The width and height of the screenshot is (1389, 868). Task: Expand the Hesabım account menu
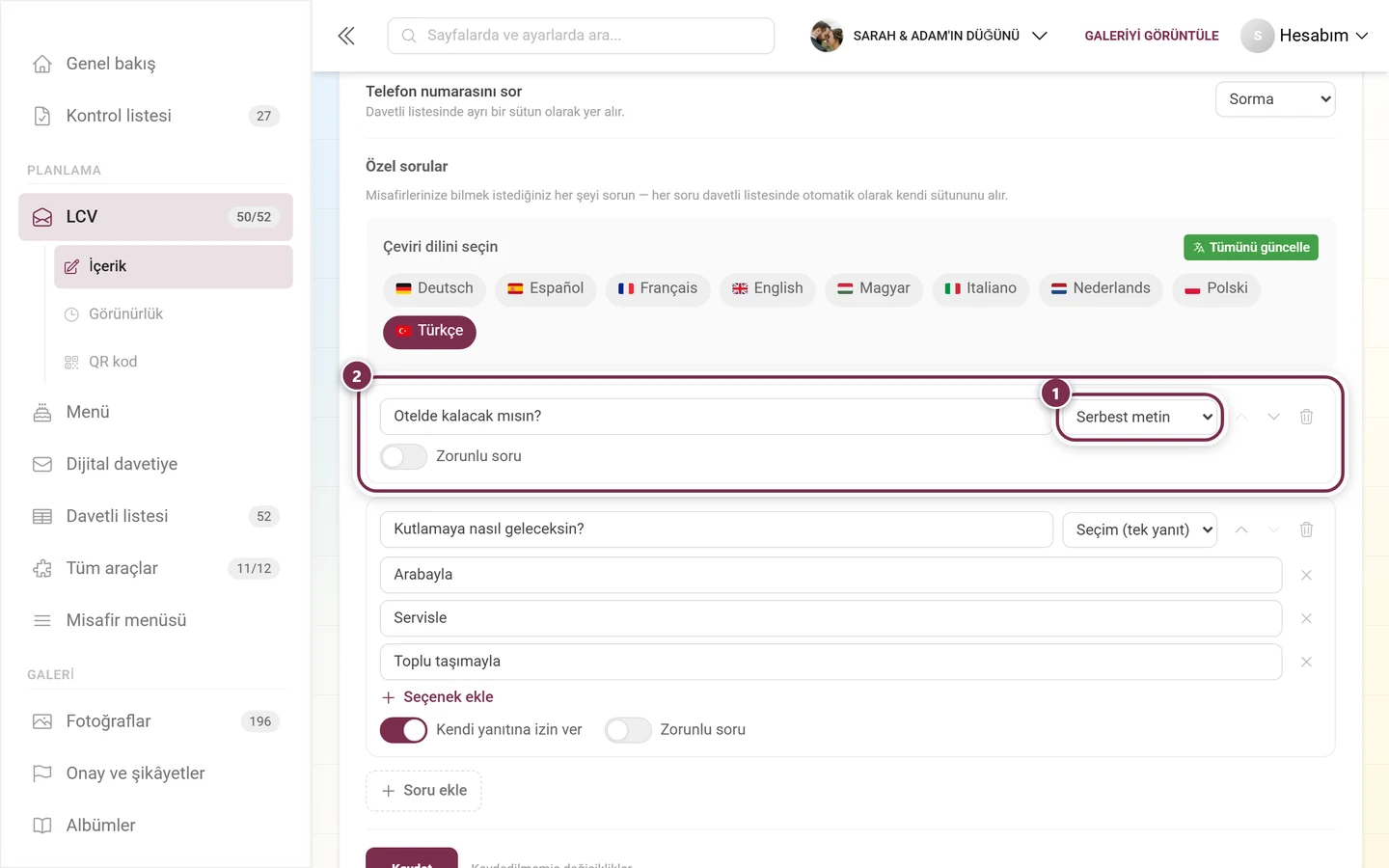[x=1305, y=36]
